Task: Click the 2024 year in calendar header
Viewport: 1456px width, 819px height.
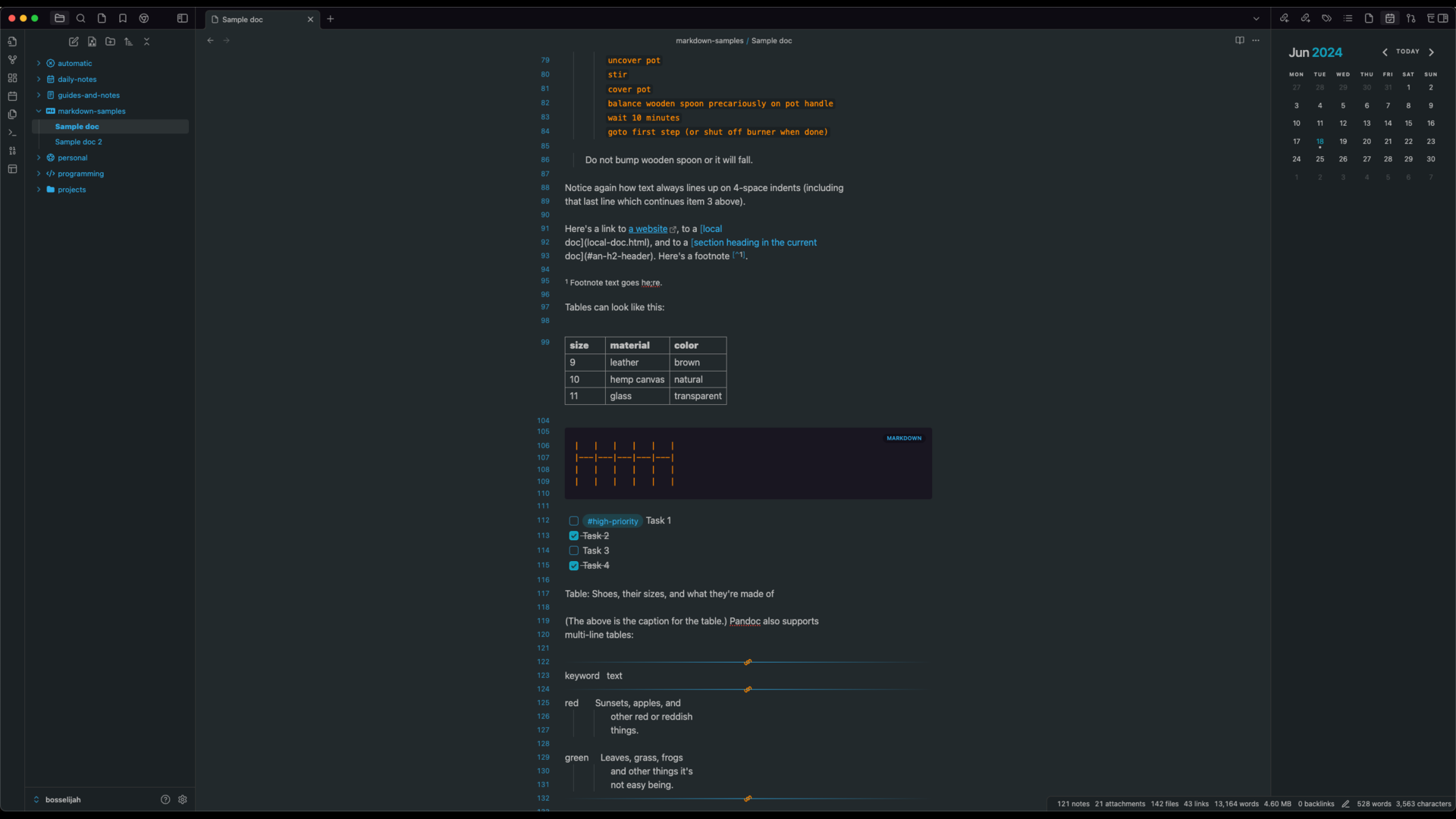Action: 1327,52
